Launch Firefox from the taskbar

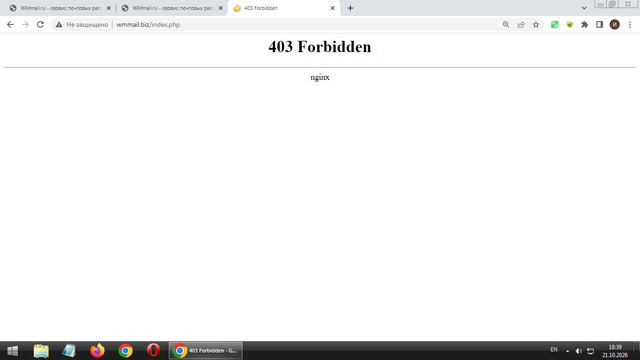tap(97, 351)
